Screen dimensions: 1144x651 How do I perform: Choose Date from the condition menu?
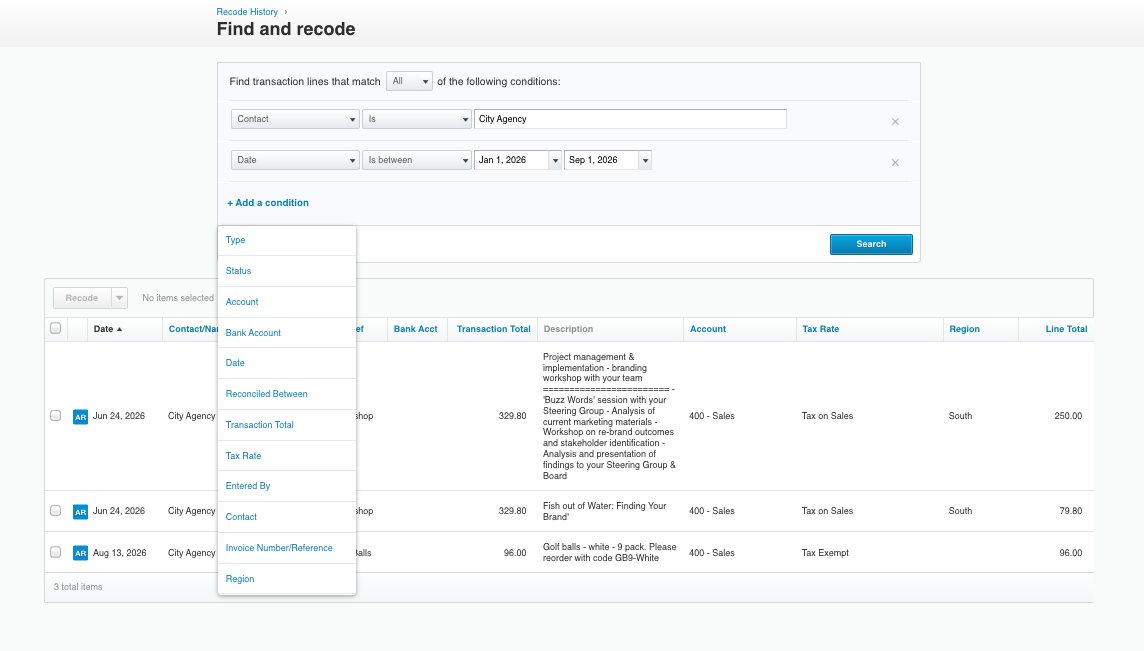coord(287,363)
